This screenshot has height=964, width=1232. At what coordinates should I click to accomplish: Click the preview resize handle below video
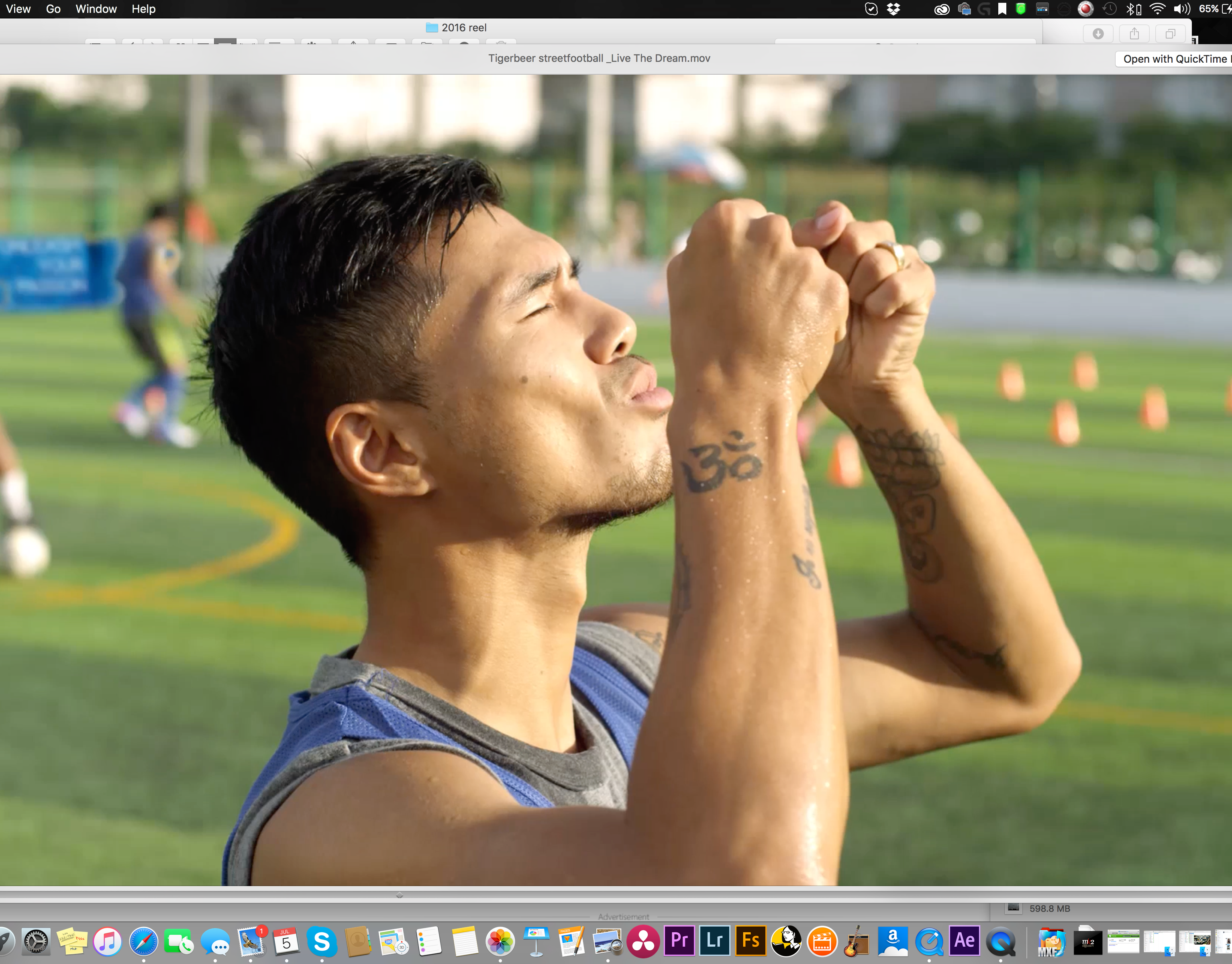click(x=400, y=895)
